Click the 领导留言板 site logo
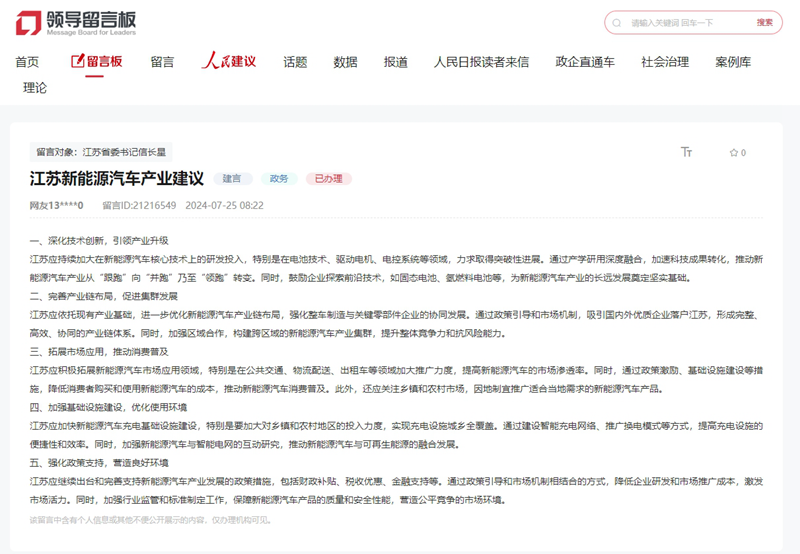 click(x=76, y=23)
